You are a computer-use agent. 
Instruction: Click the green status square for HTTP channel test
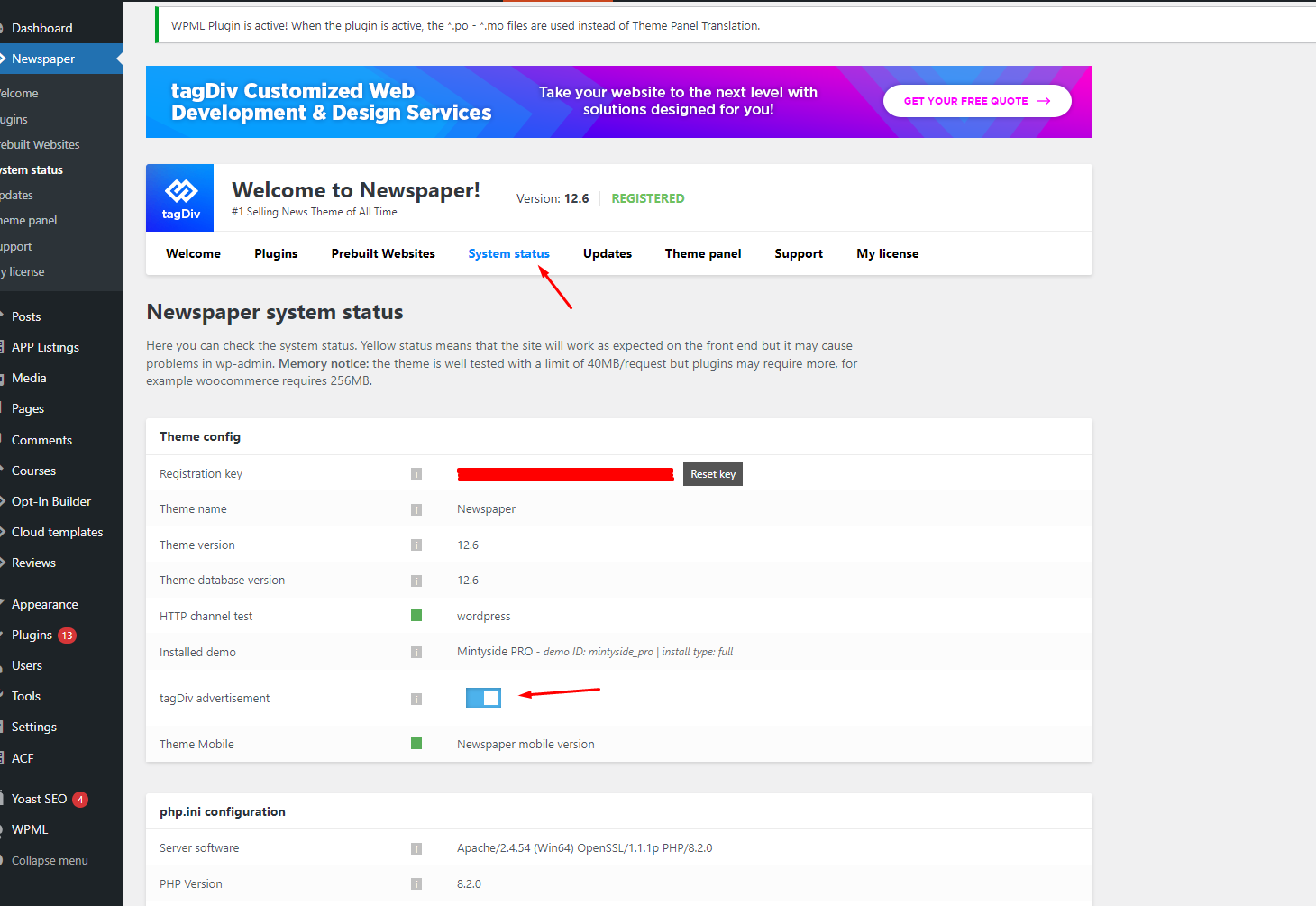416,616
